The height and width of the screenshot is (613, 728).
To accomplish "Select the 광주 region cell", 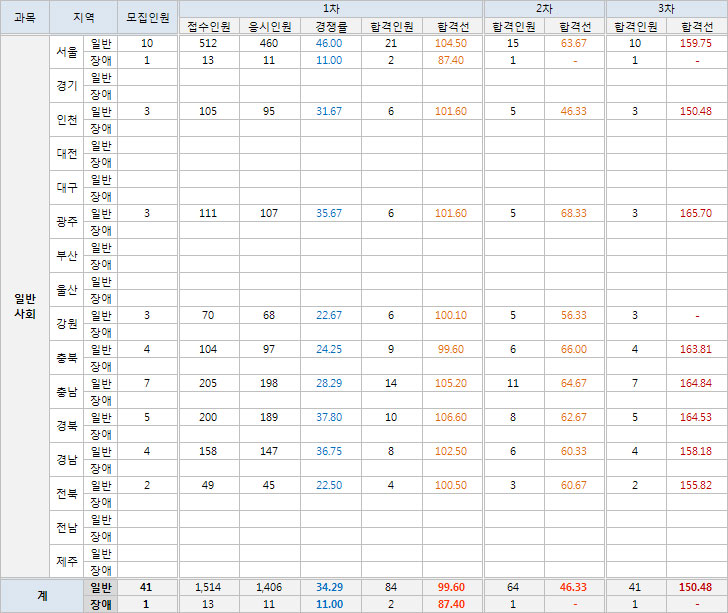I will [x=67, y=222].
